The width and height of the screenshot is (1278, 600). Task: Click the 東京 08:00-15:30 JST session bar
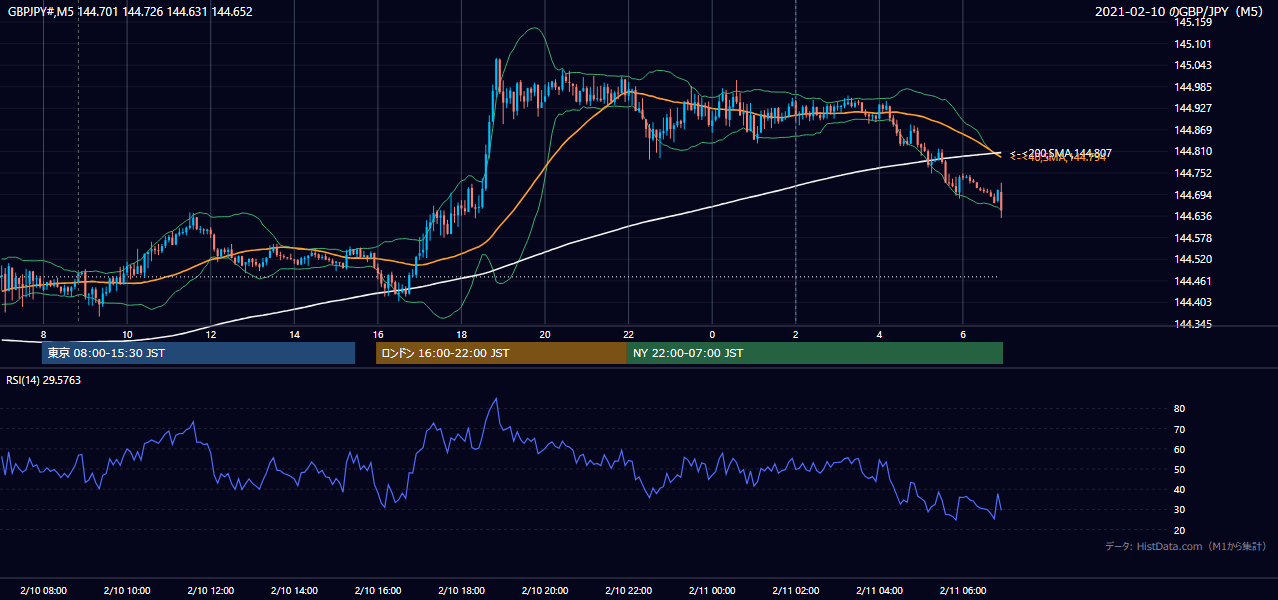pyautogui.click(x=198, y=353)
